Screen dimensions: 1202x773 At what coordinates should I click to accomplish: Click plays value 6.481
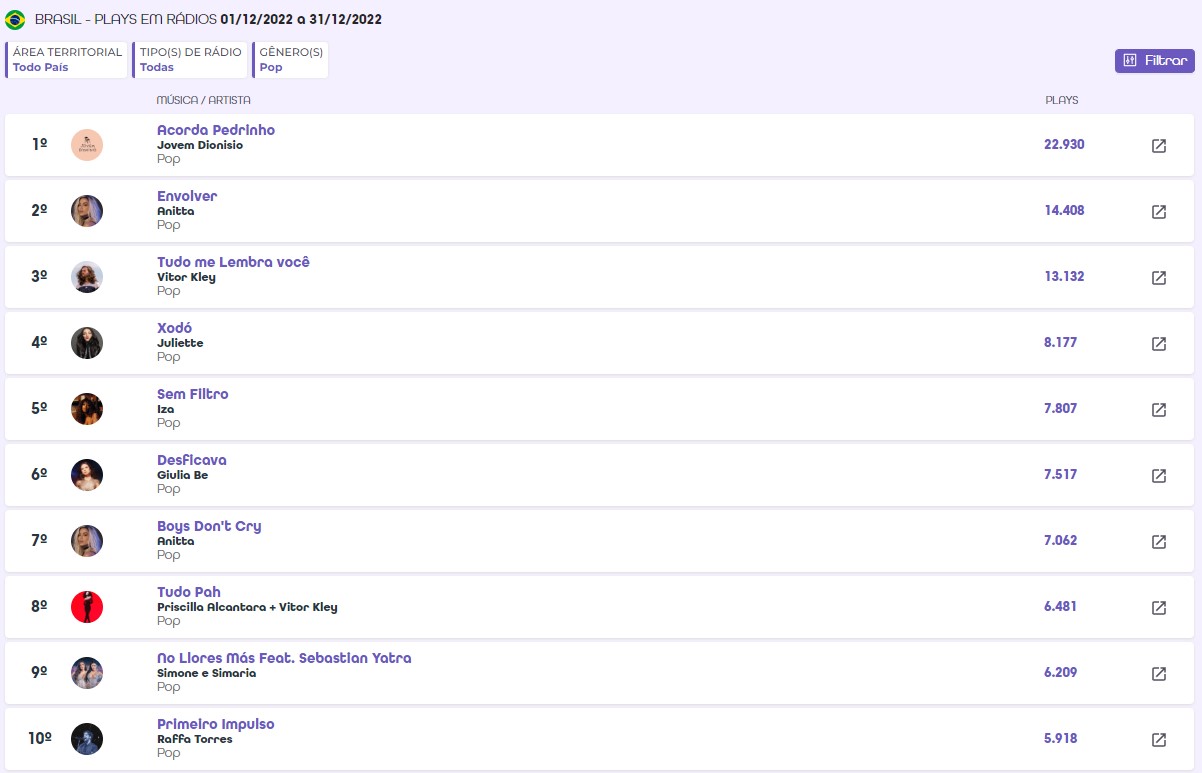[x=1060, y=607]
